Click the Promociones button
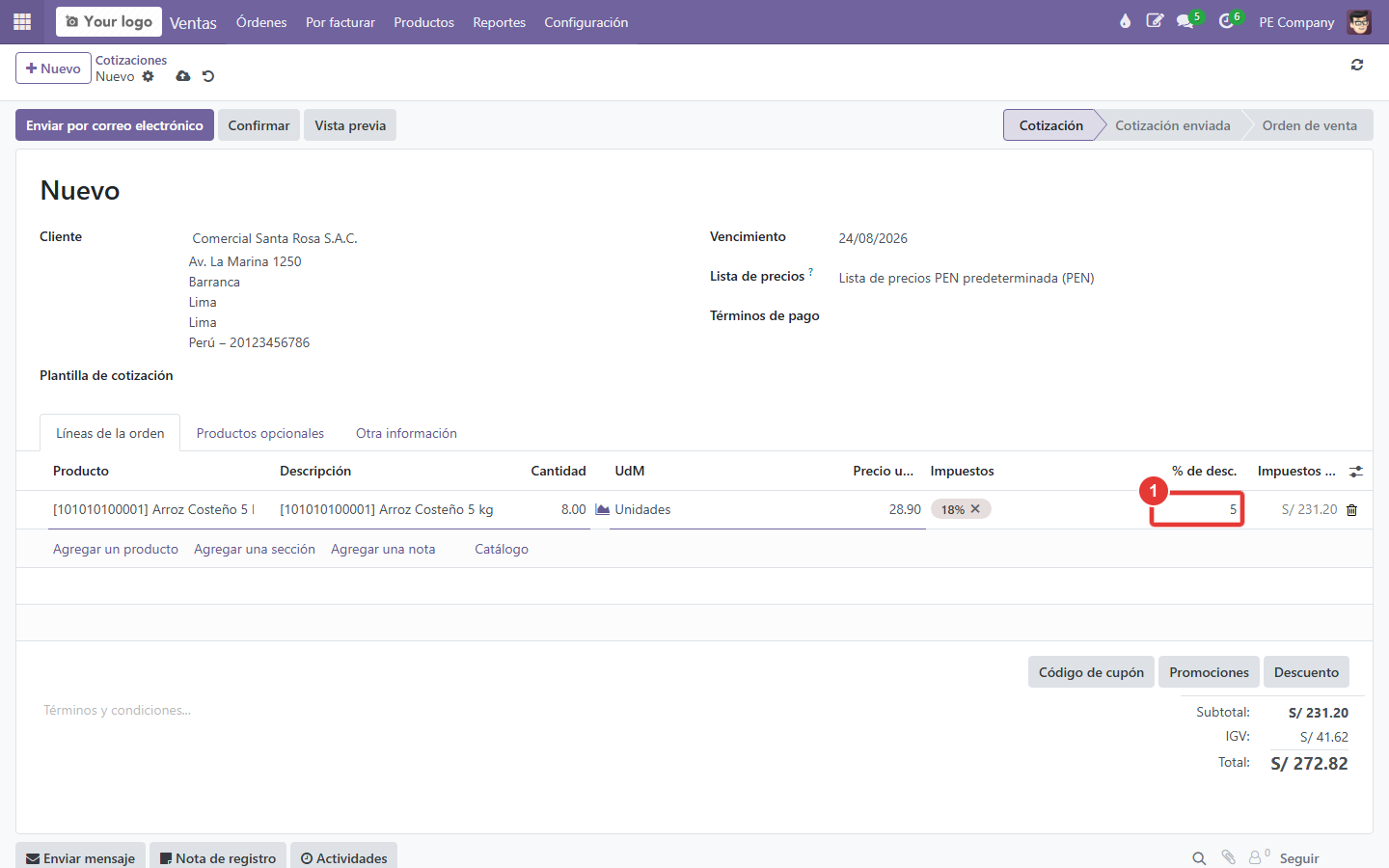 1209,672
